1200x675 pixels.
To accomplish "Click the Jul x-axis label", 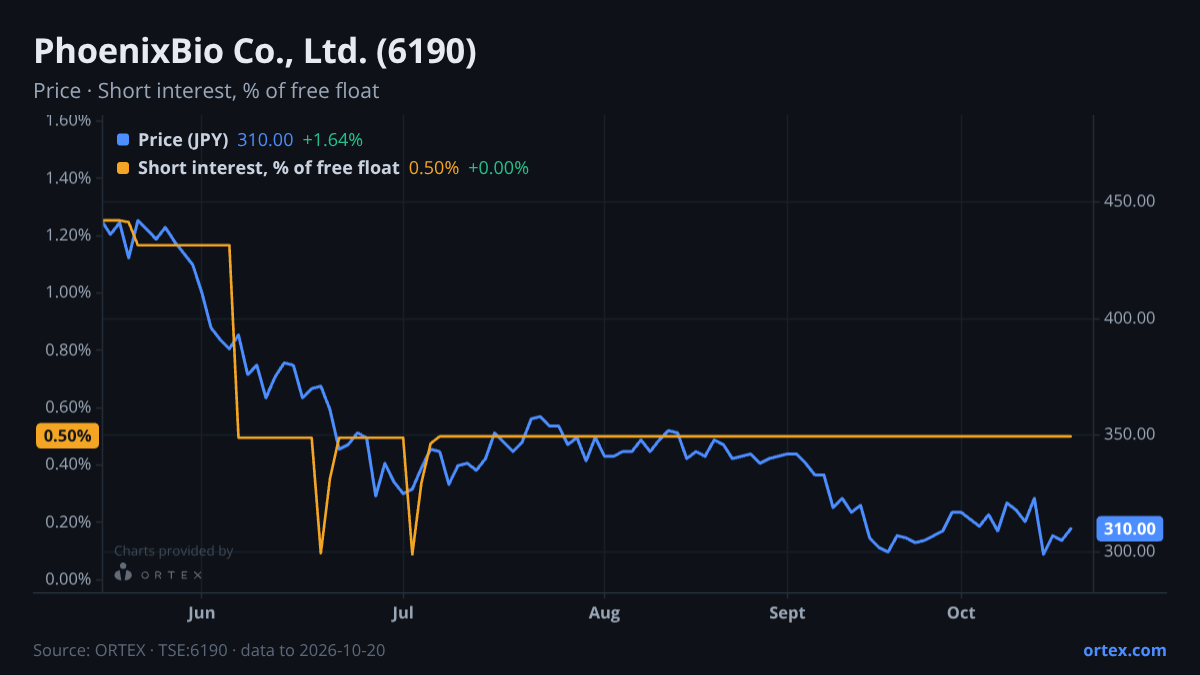I will click(403, 612).
